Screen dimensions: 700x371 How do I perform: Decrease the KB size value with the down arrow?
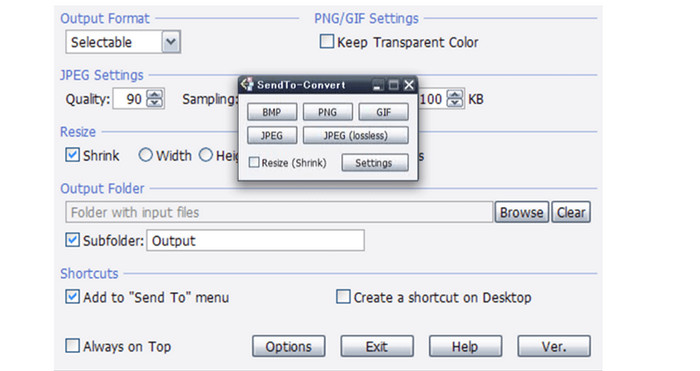pos(454,103)
